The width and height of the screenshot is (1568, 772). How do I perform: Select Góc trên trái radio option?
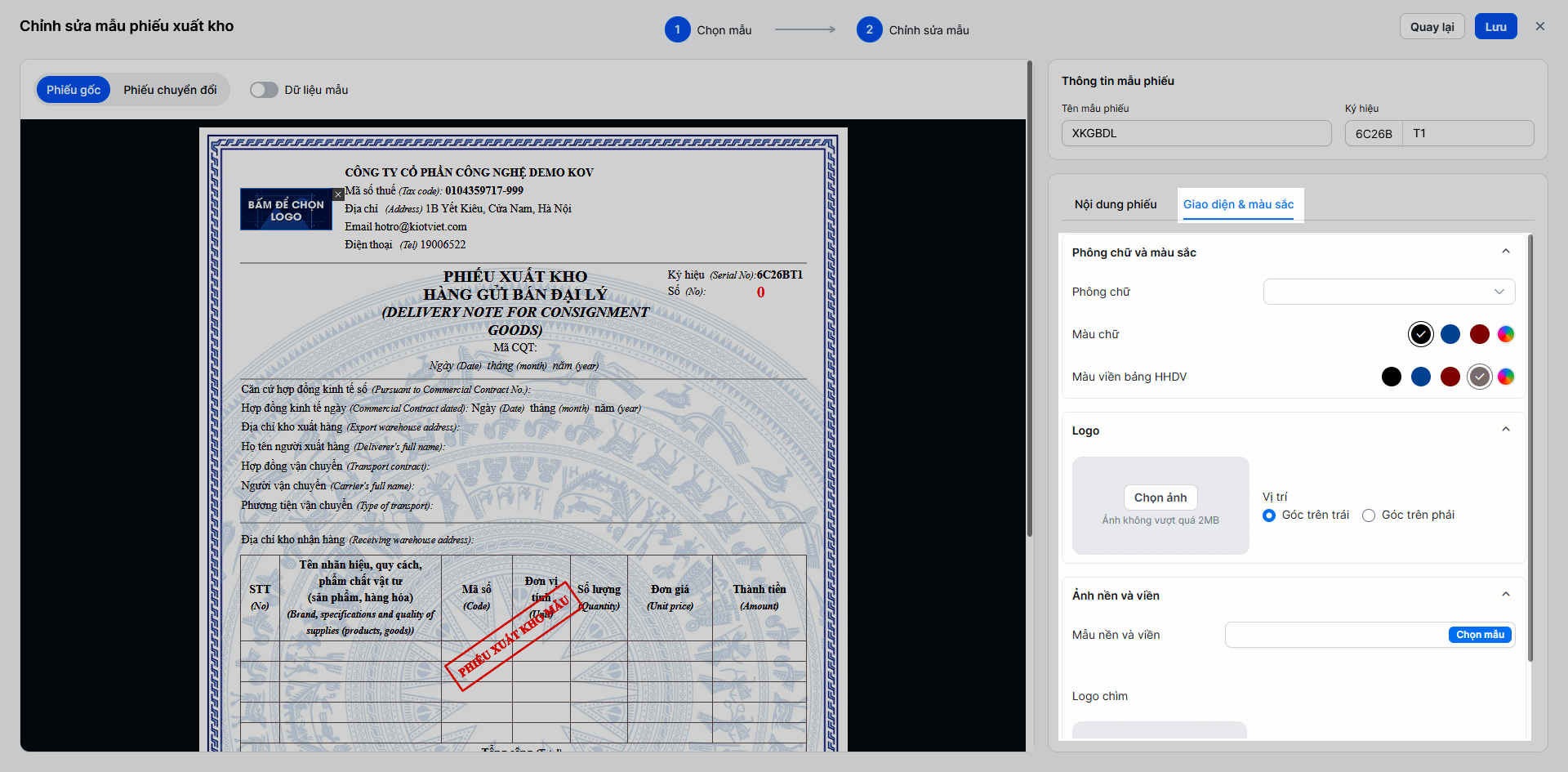coord(1269,515)
